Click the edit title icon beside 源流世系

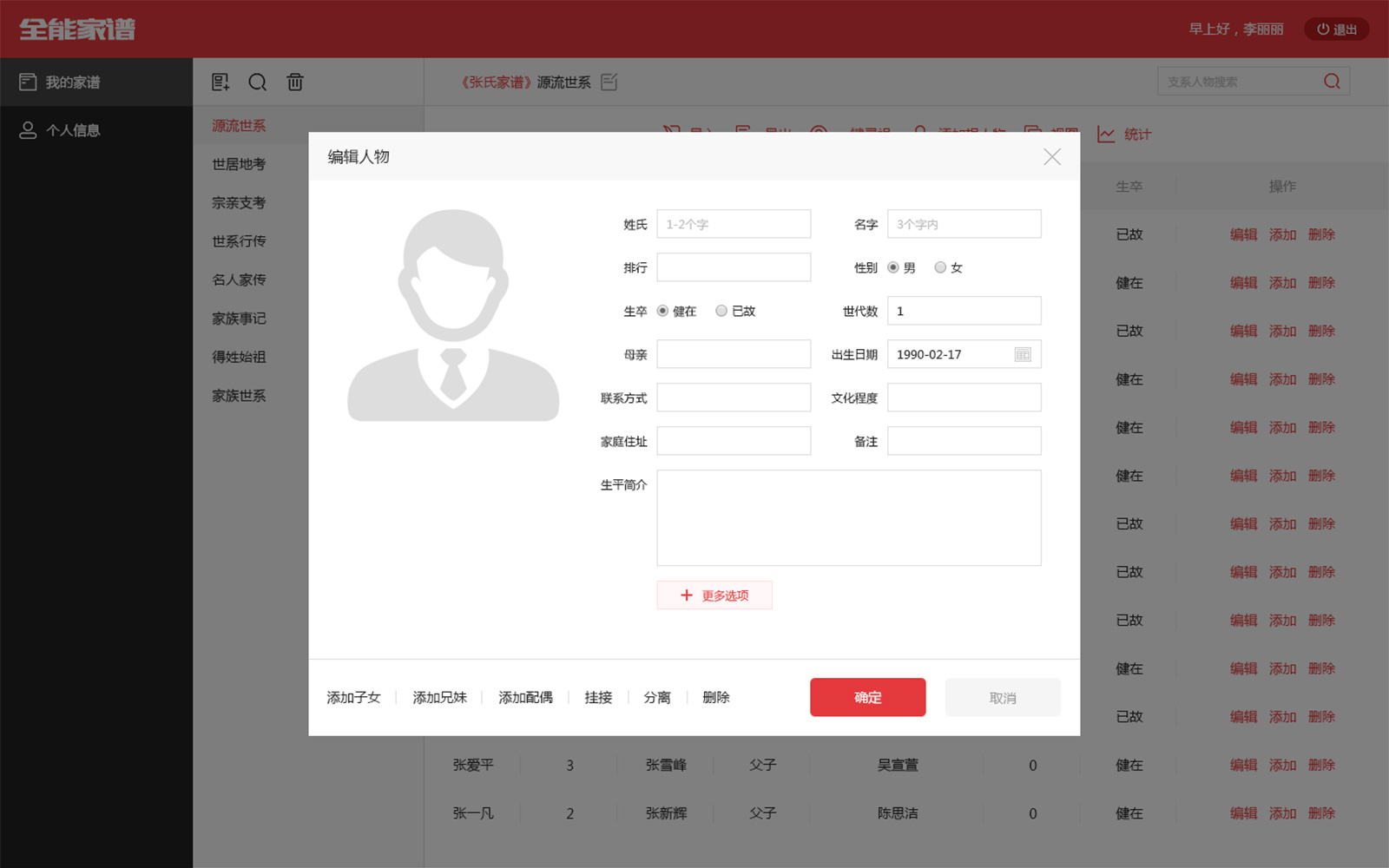(x=609, y=82)
